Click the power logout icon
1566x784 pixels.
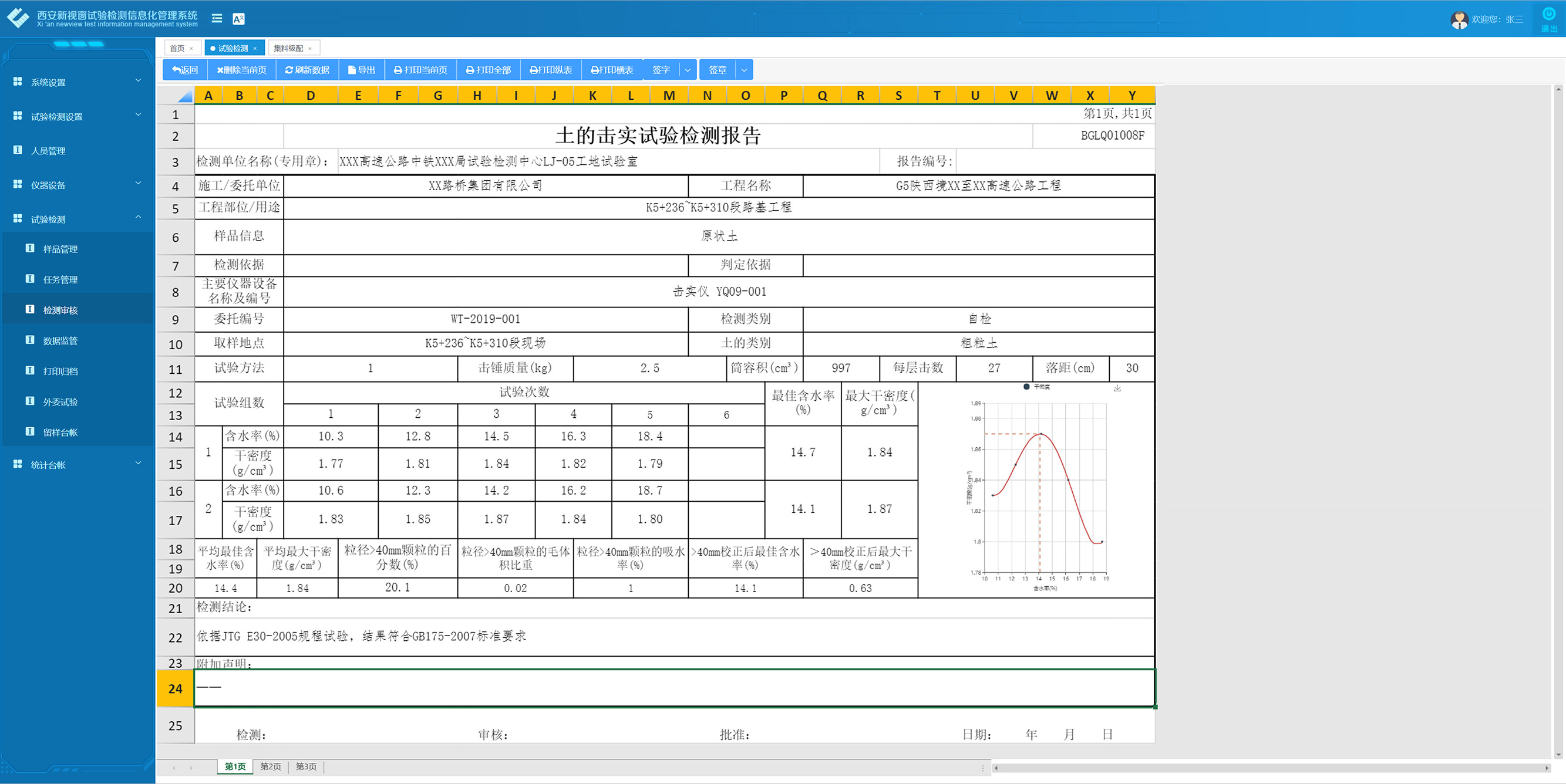[1549, 13]
